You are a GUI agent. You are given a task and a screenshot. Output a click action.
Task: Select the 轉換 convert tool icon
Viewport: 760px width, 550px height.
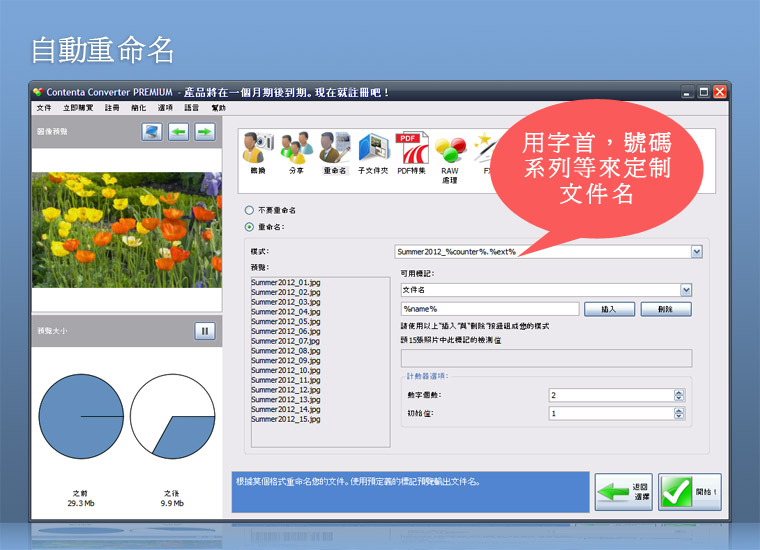coord(258,153)
